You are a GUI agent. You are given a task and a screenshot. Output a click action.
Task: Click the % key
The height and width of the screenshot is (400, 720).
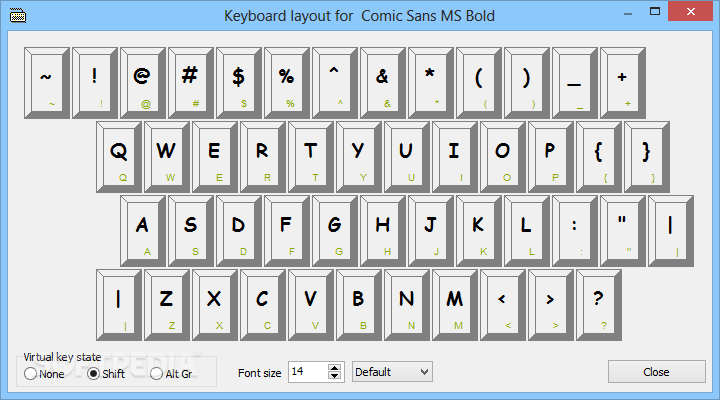click(x=287, y=83)
